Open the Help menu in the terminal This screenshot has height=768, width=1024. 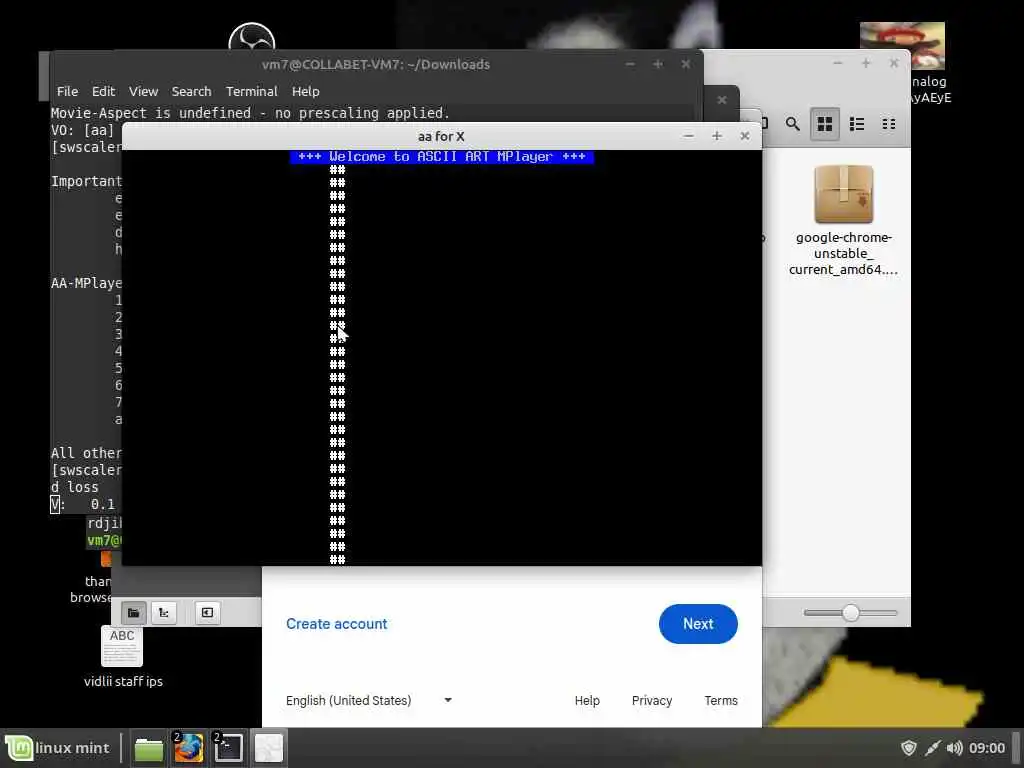tap(305, 91)
